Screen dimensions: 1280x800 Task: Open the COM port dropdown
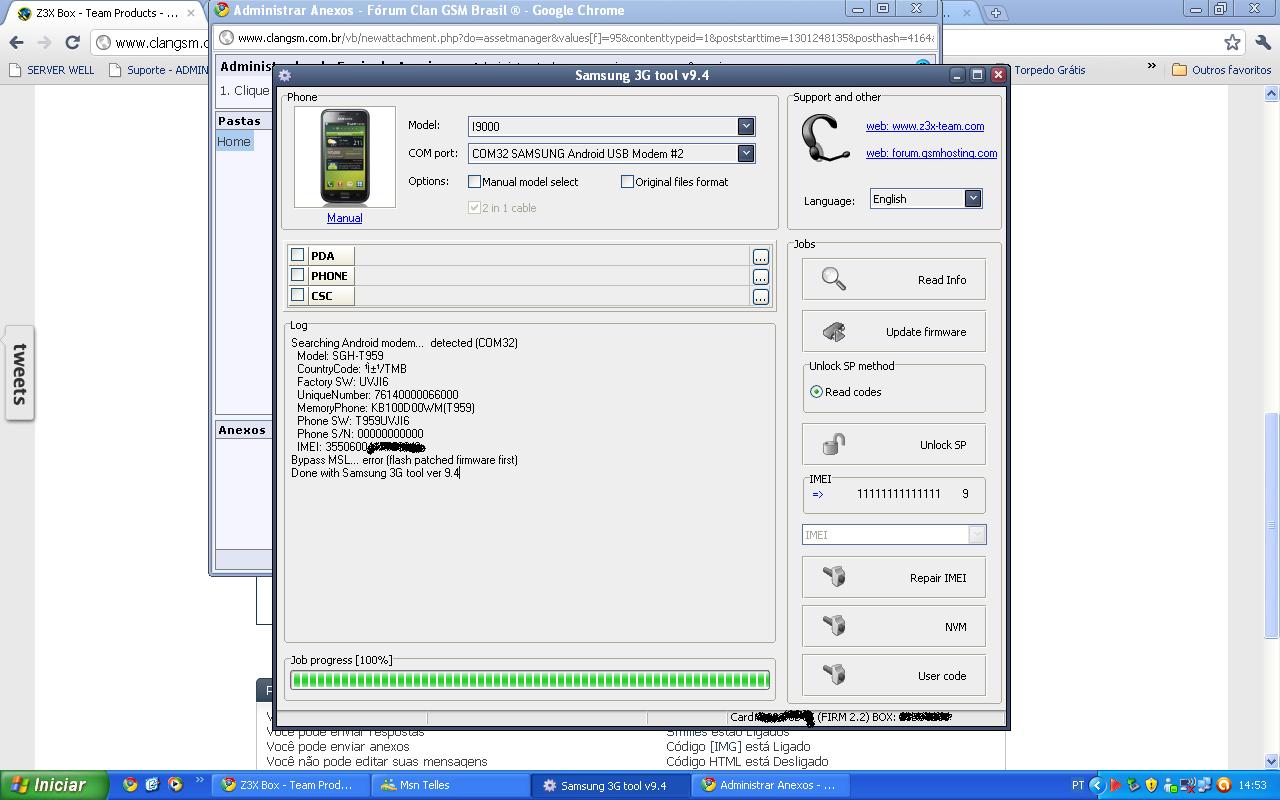[x=745, y=153]
